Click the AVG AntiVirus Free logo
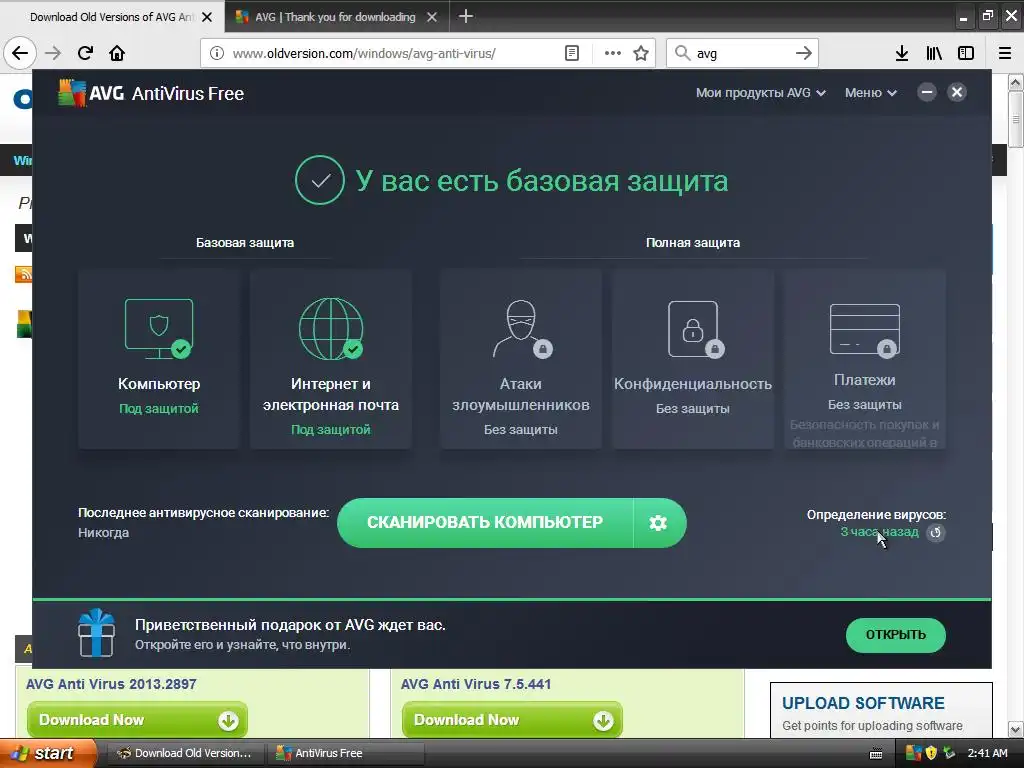 (x=151, y=93)
